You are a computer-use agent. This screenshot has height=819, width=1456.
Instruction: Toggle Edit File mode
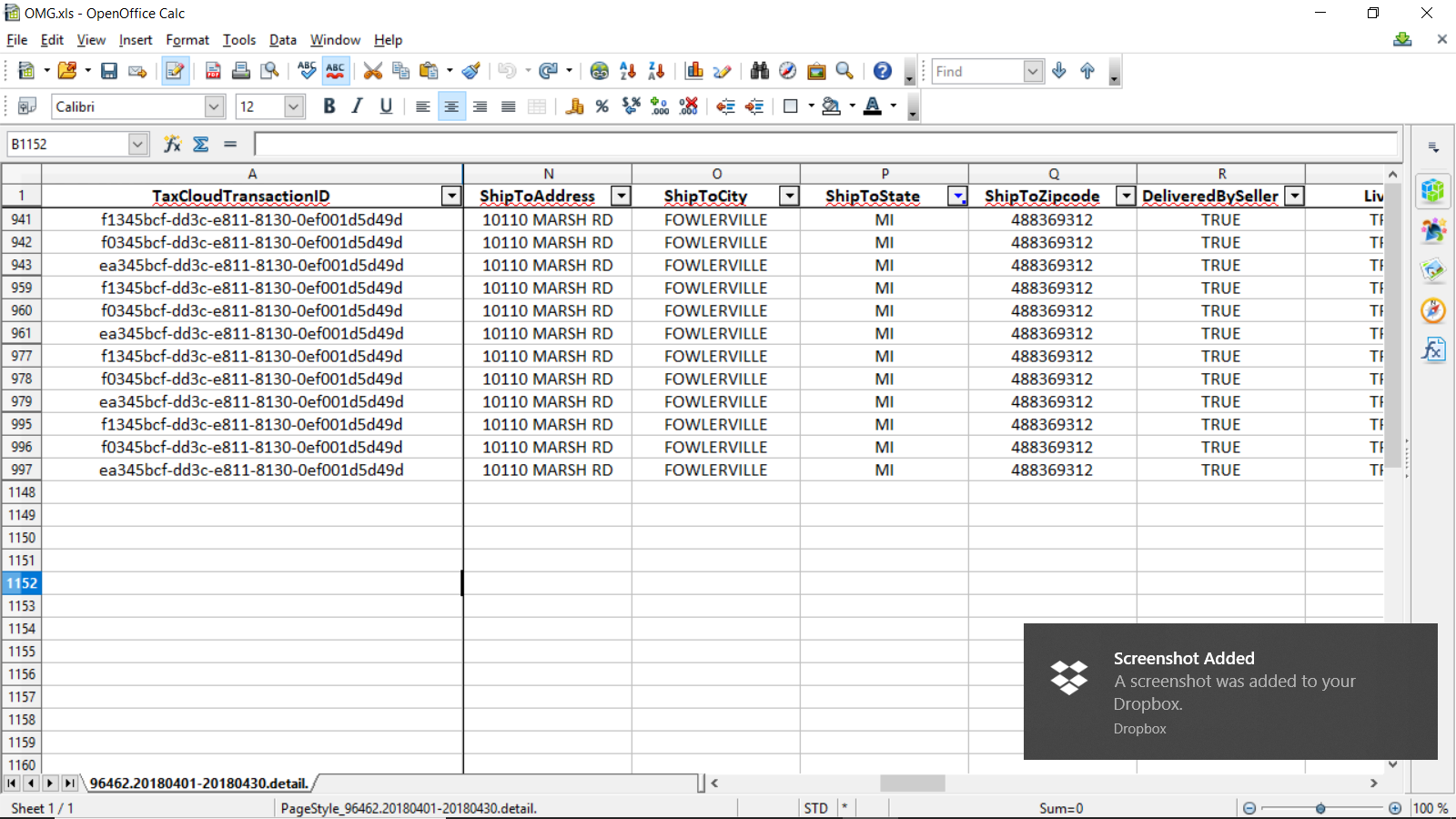[x=175, y=71]
